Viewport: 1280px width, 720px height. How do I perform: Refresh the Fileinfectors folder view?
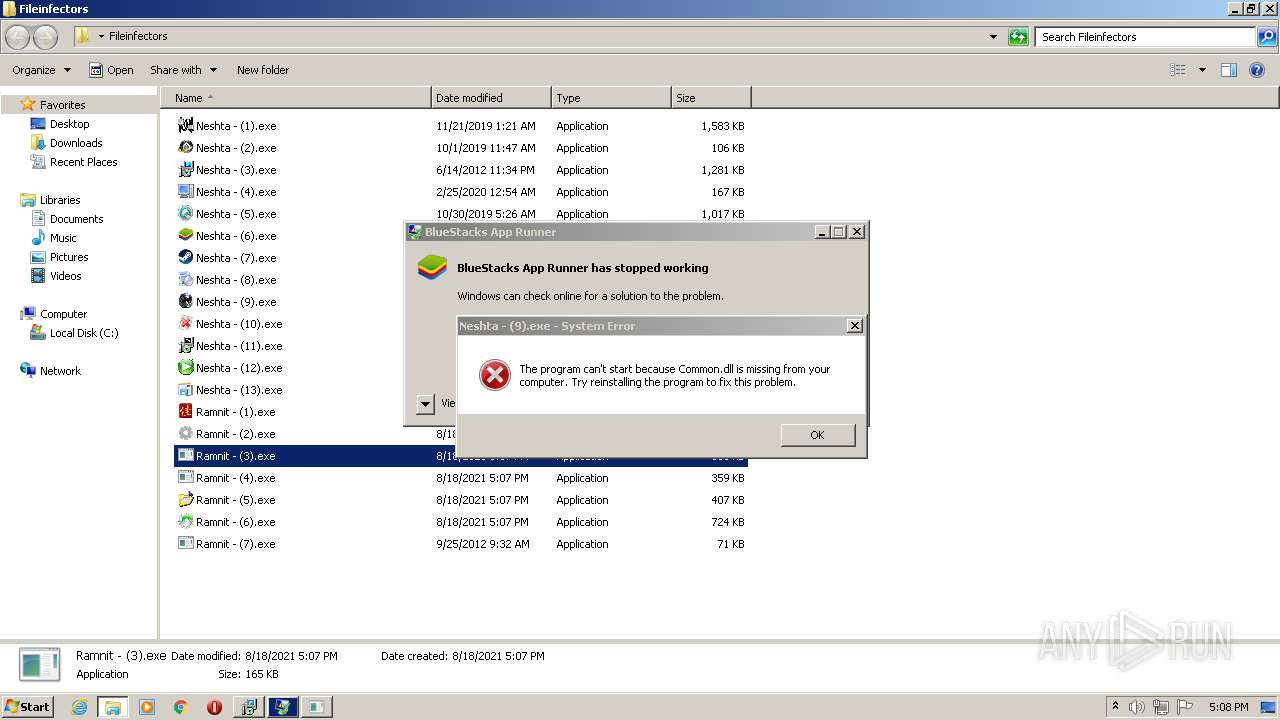(x=1018, y=37)
